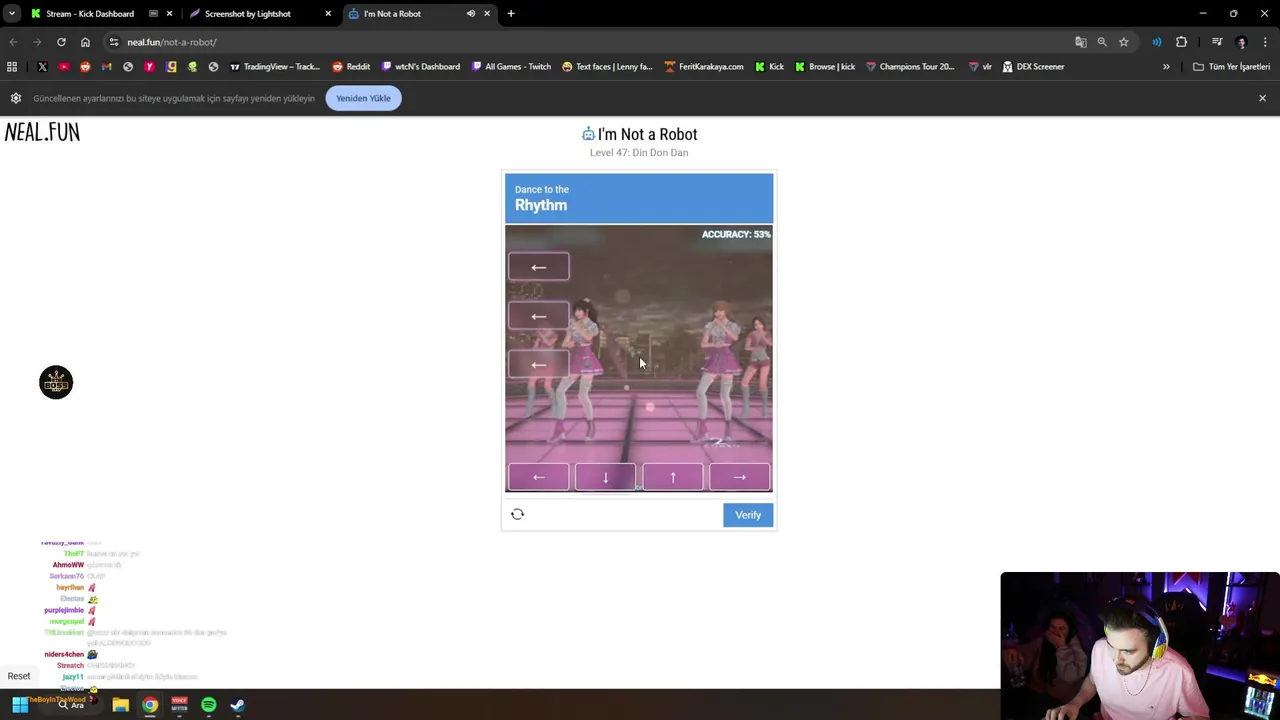This screenshot has width=1280, height=720.
Task: Open the DEX Screener bookmark
Action: 1033,67
